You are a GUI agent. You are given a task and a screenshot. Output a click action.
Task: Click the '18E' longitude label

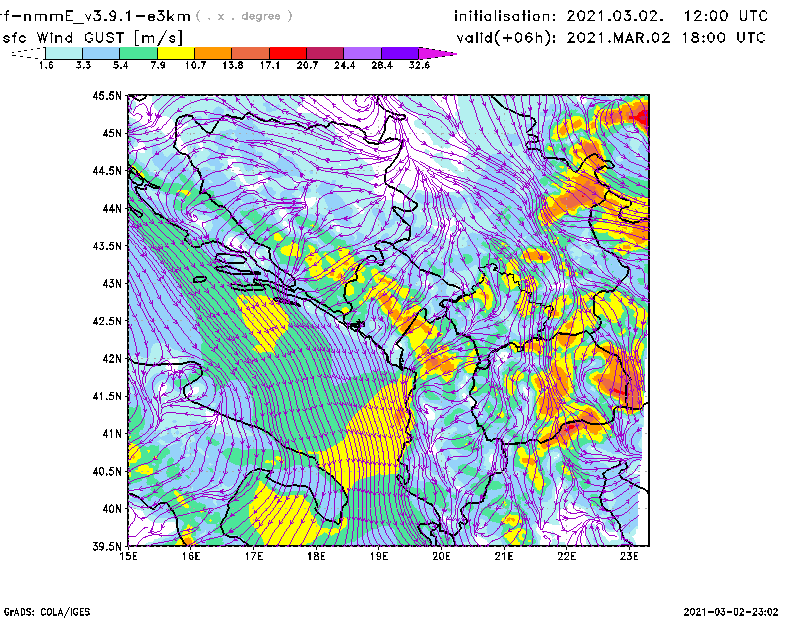click(316, 556)
